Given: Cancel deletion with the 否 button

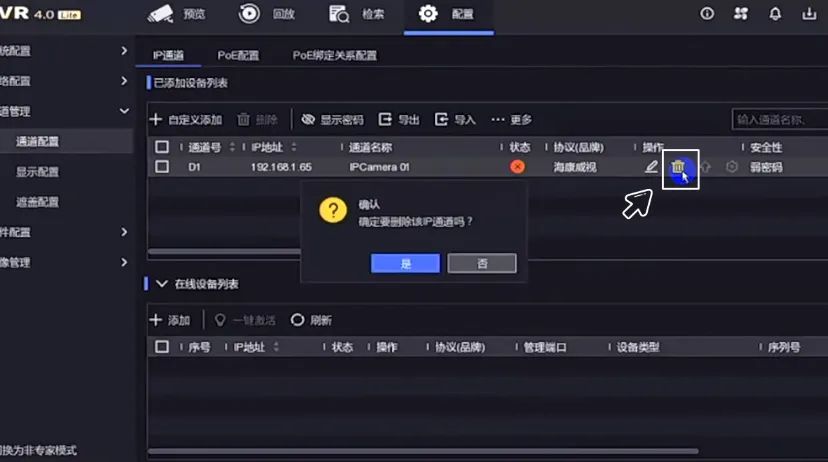Looking at the screenshot, I should coord(482,263).
